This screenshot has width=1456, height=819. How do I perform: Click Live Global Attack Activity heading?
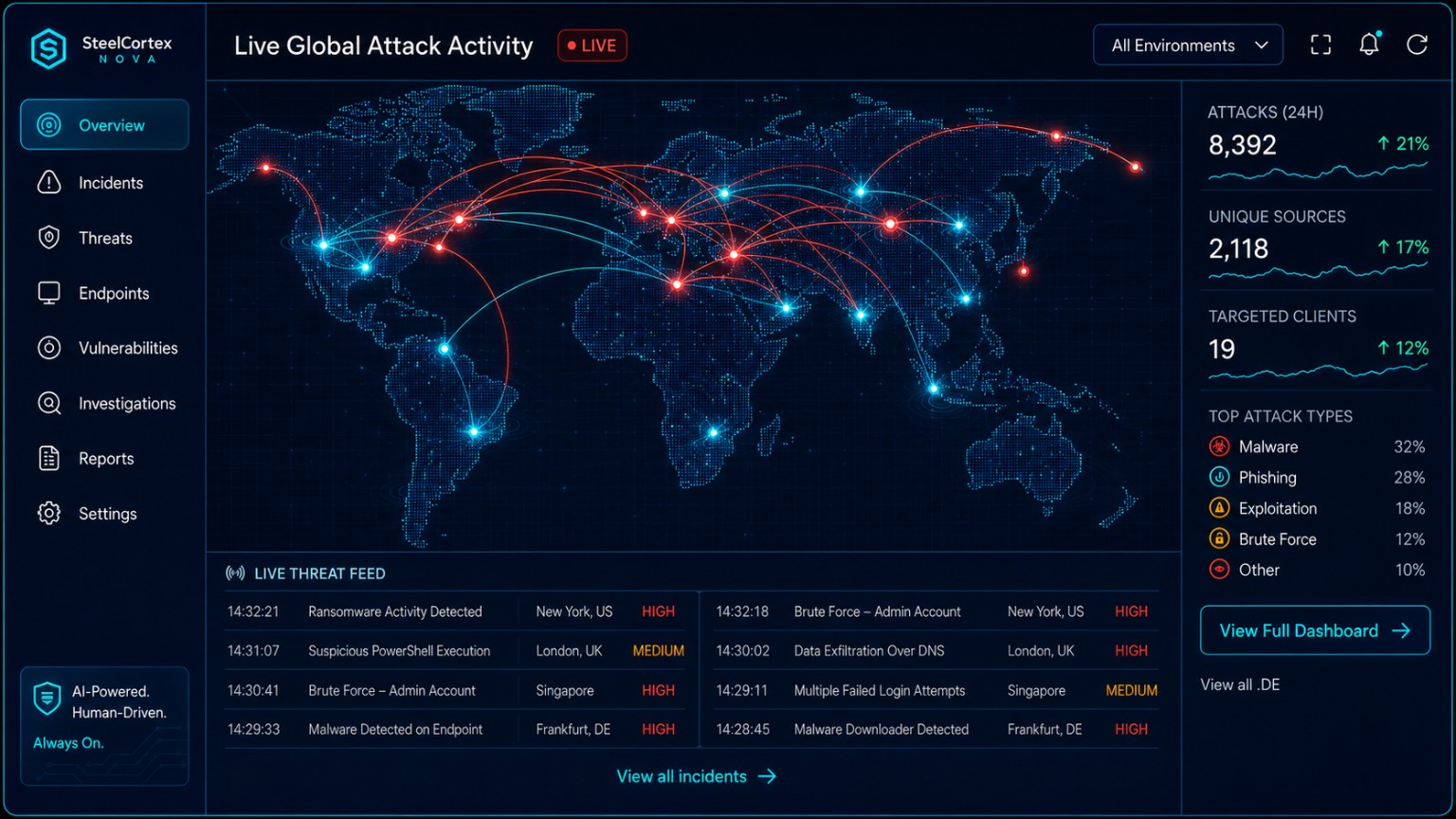(x=383, y=45)
